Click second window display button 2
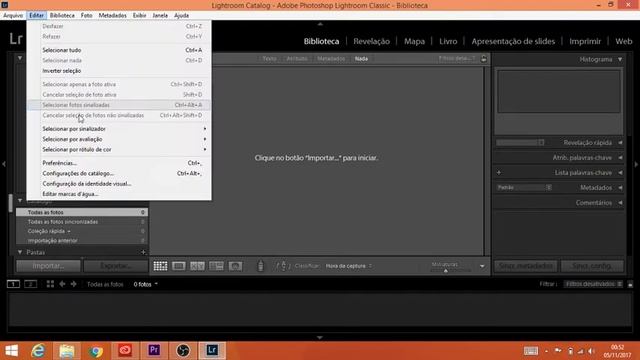 coord(31,284)
